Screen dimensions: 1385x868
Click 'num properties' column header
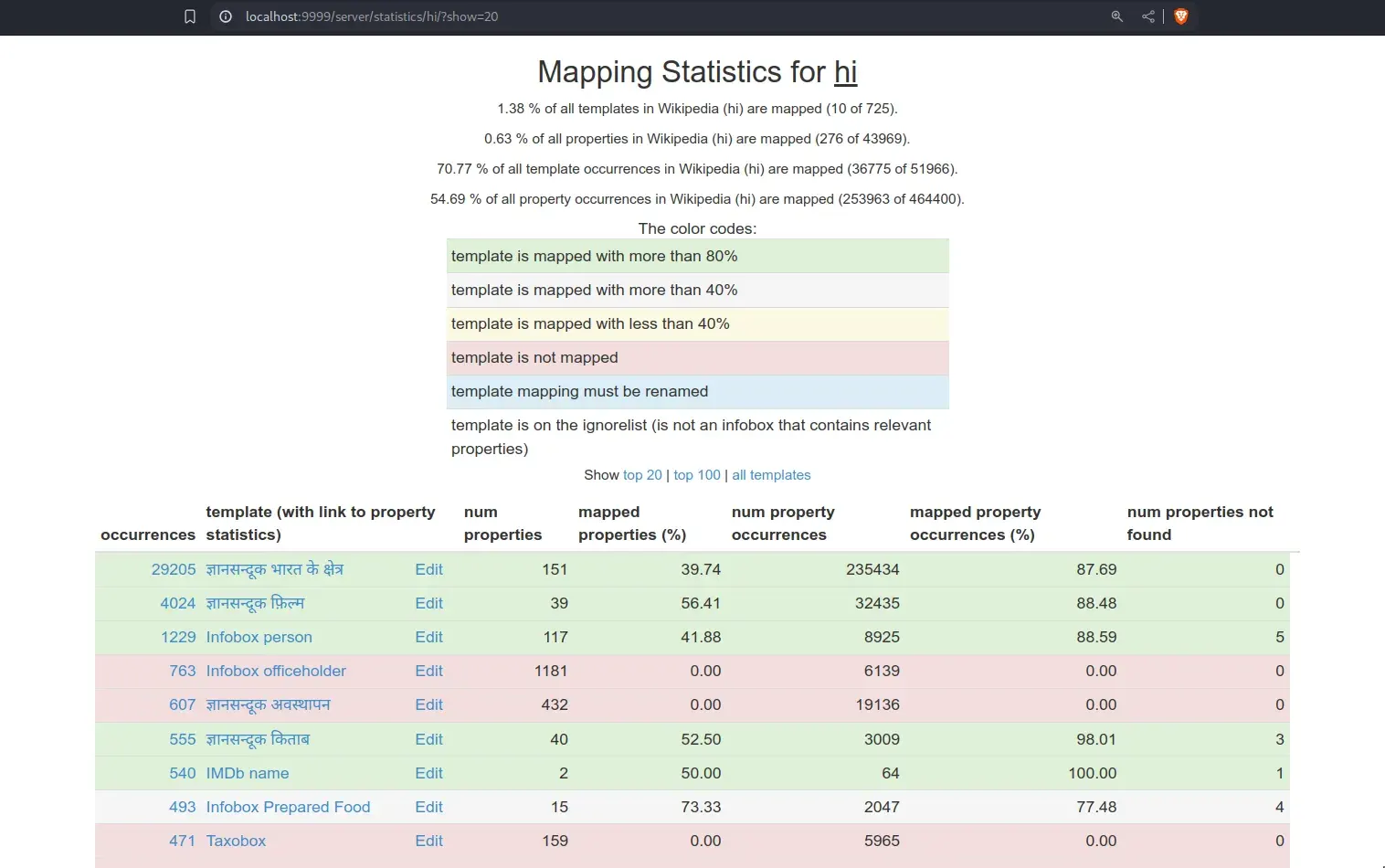pos(502,524)
